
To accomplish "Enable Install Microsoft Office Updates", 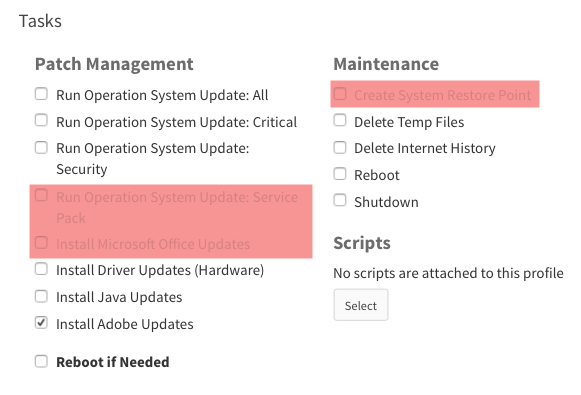I will [41, 243].
